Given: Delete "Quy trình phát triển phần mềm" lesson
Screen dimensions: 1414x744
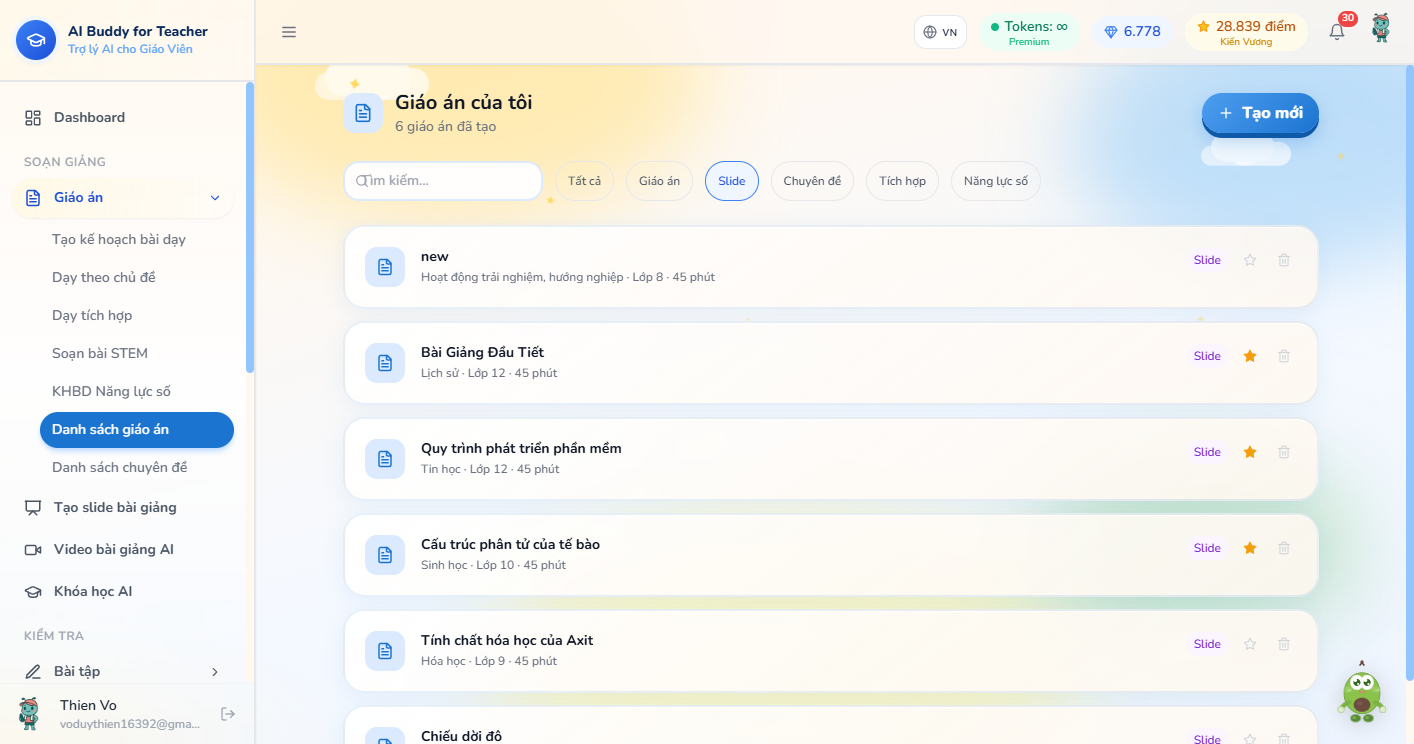Looking at the screenshot, I should [x=1284, y=452].
